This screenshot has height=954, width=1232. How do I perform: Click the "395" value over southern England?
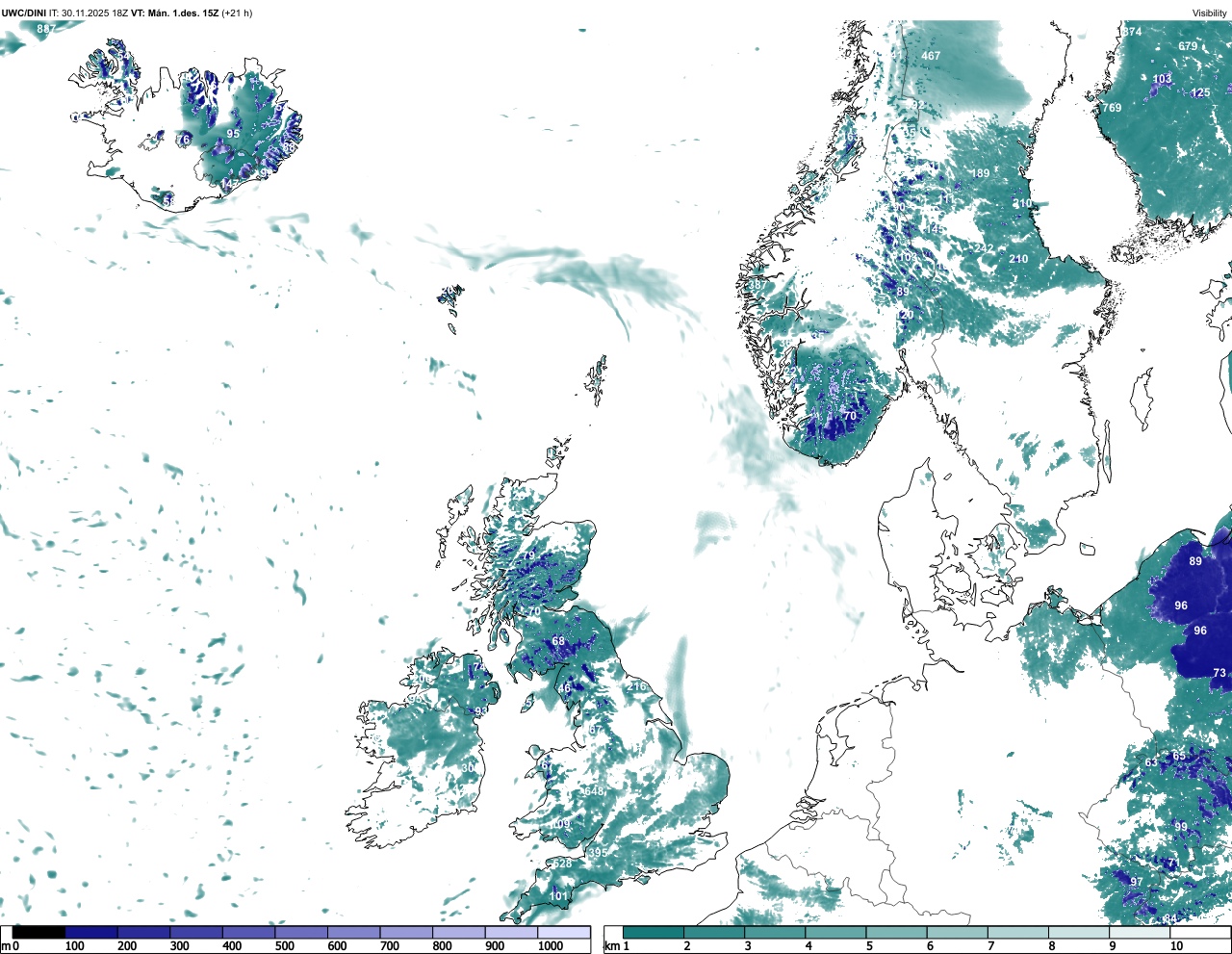598,853
